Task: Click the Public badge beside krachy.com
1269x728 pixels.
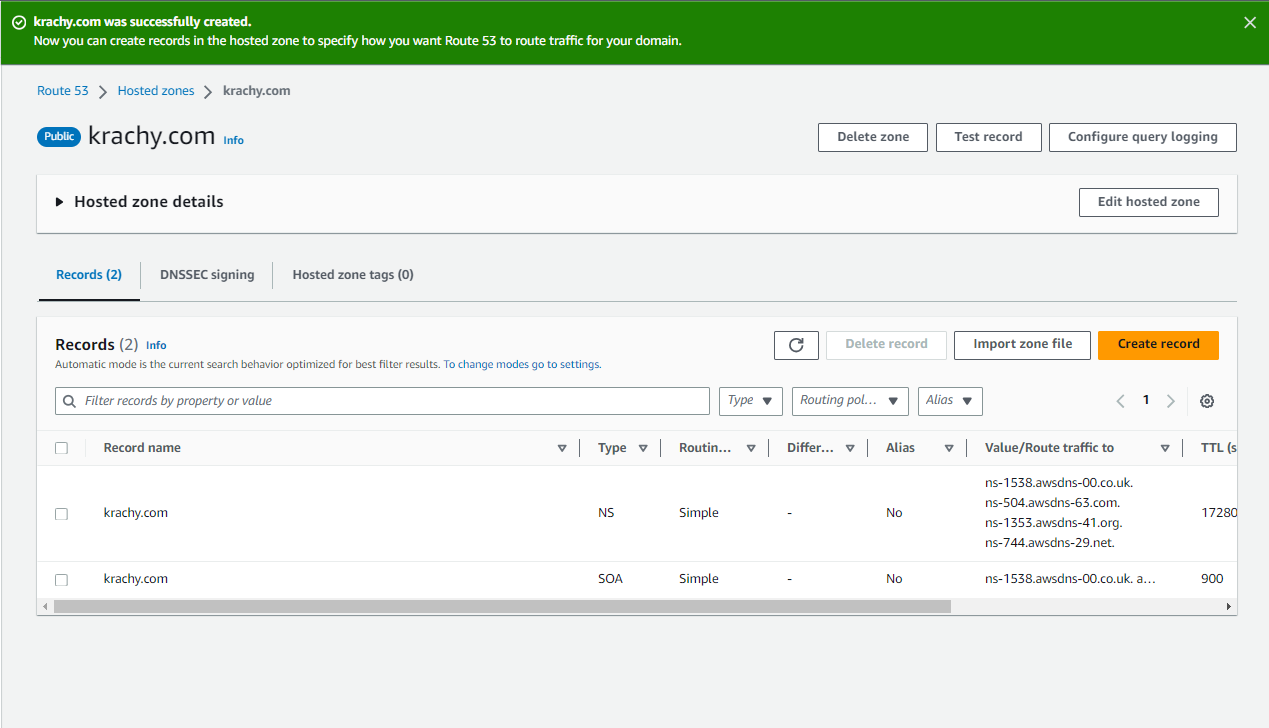Action: coord(59,137)
